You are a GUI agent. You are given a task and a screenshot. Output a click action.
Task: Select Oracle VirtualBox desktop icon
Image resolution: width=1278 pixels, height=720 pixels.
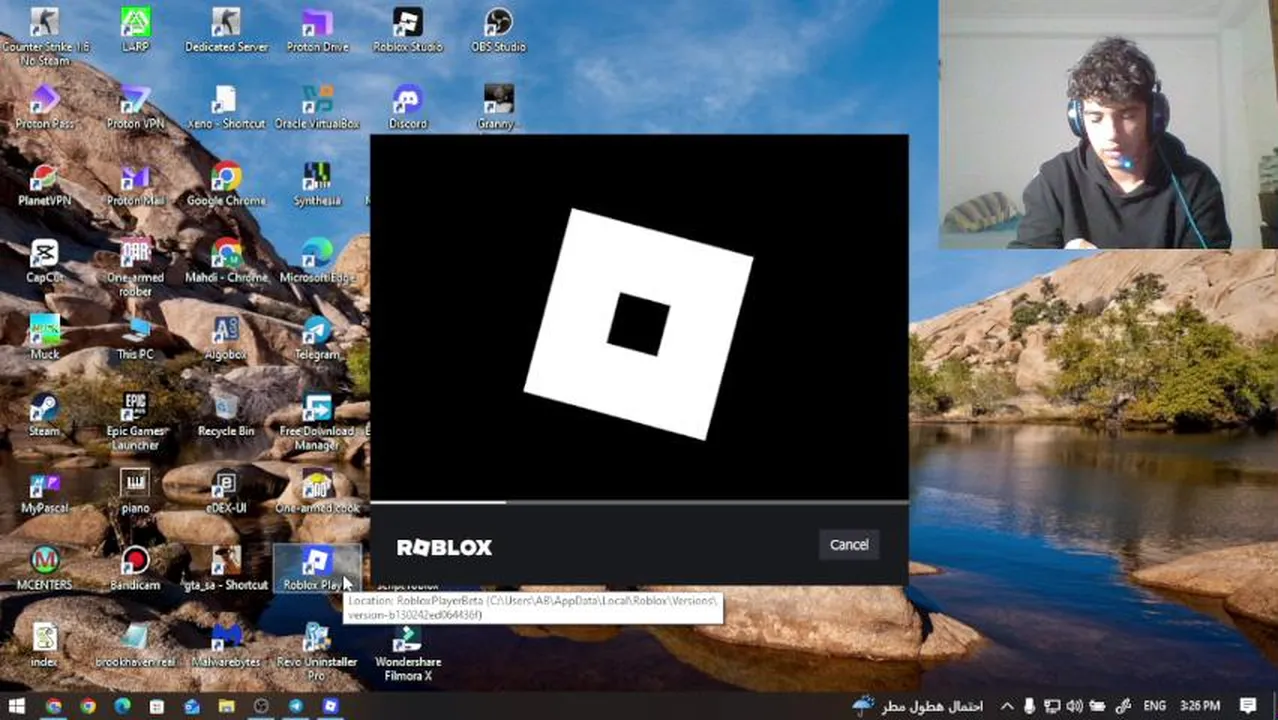coord(317,107)
